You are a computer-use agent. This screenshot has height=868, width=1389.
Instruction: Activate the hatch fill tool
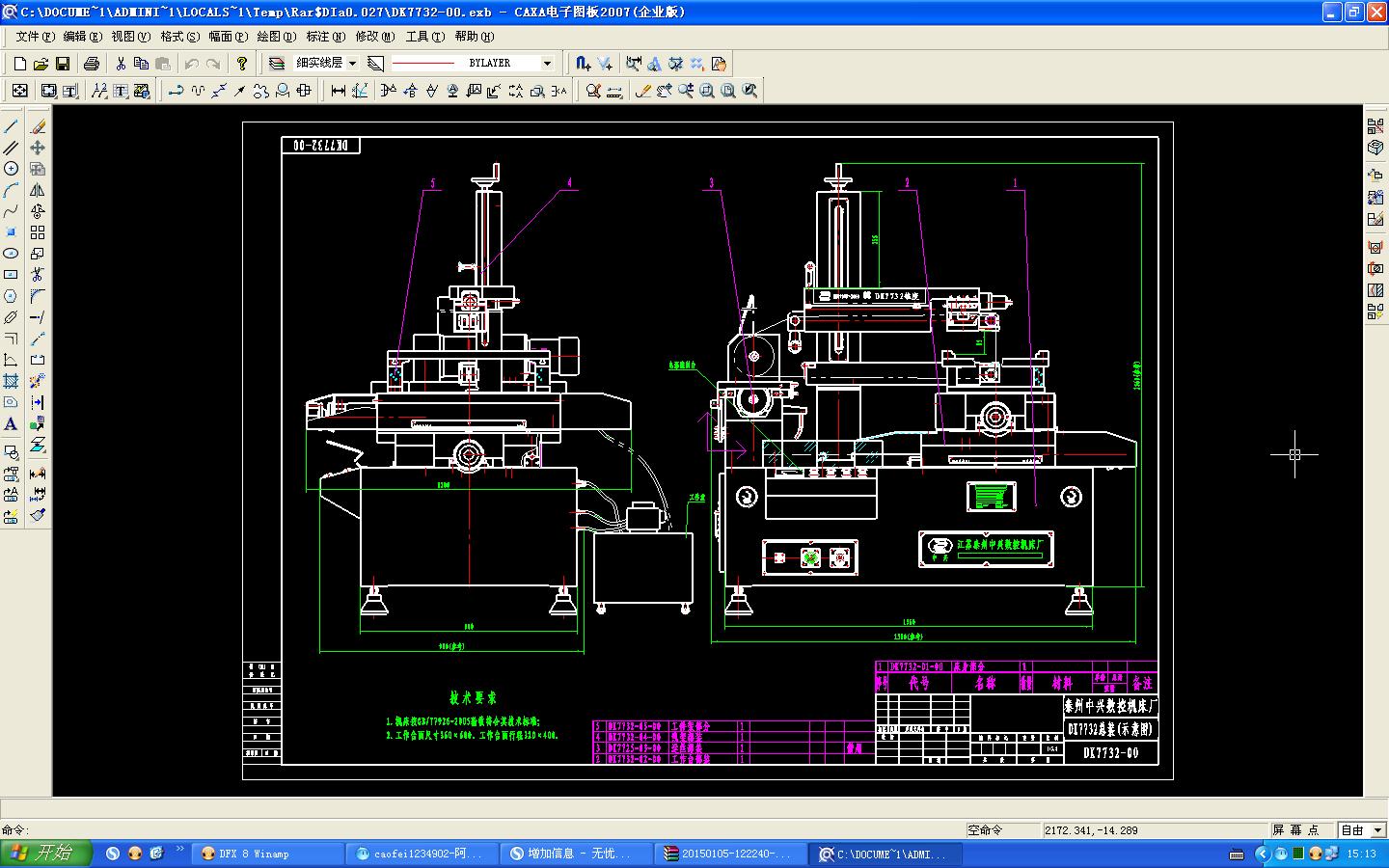click(x=11, y=381)
